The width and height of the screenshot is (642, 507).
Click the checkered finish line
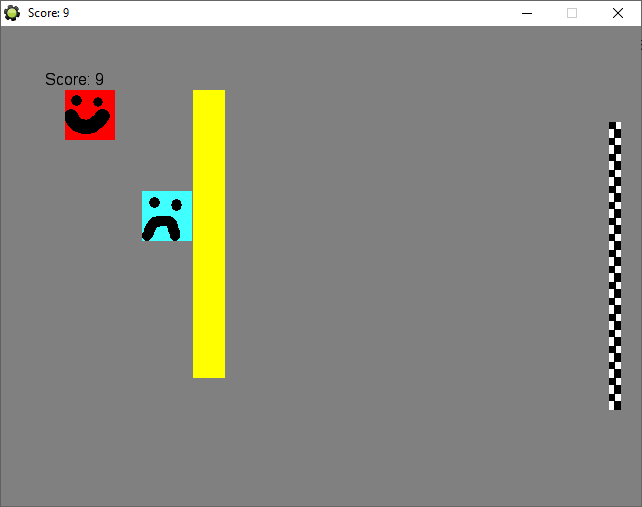[615, 266]
